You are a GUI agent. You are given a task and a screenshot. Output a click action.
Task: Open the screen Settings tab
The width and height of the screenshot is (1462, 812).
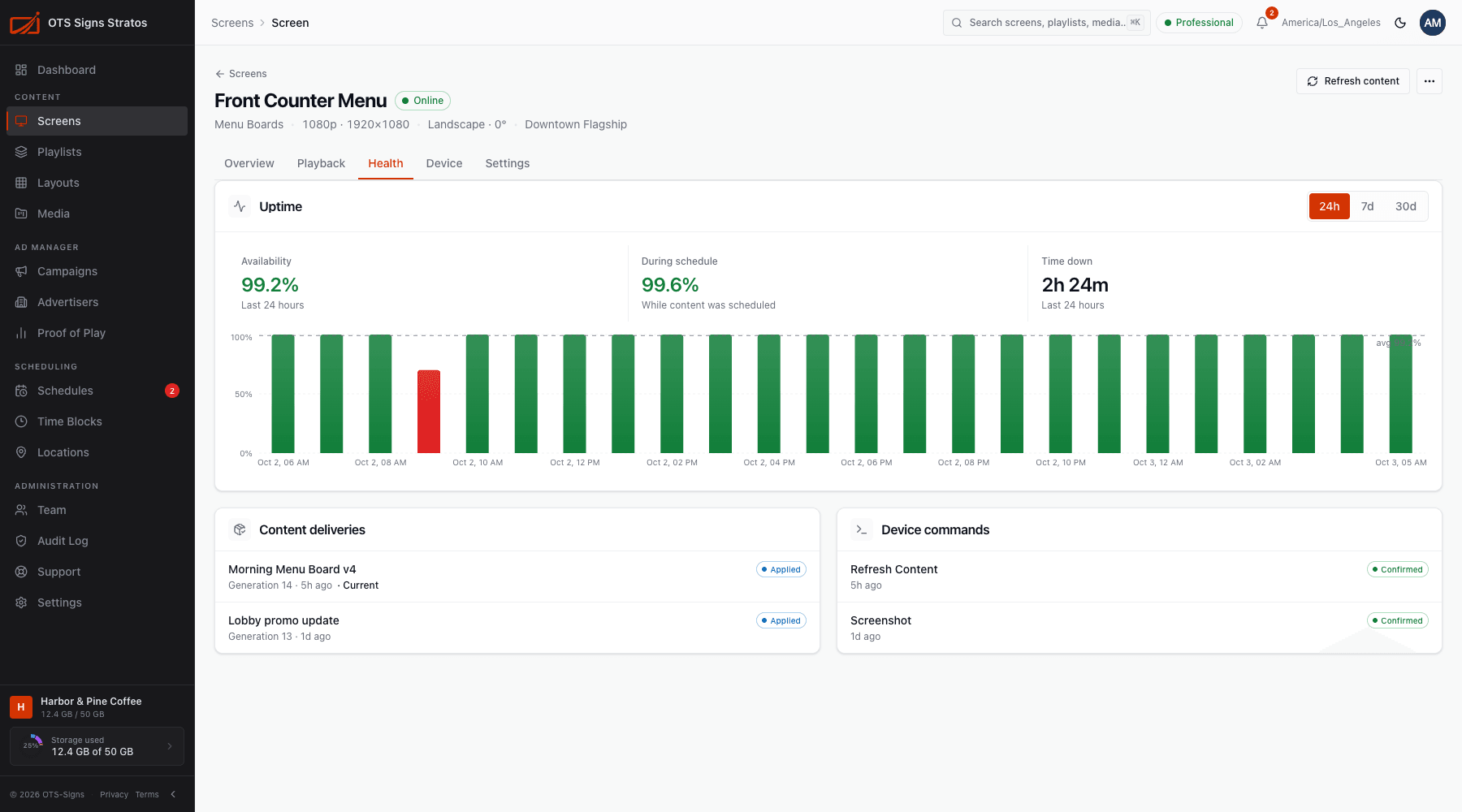pyautogui.click(x=508, y=163)
